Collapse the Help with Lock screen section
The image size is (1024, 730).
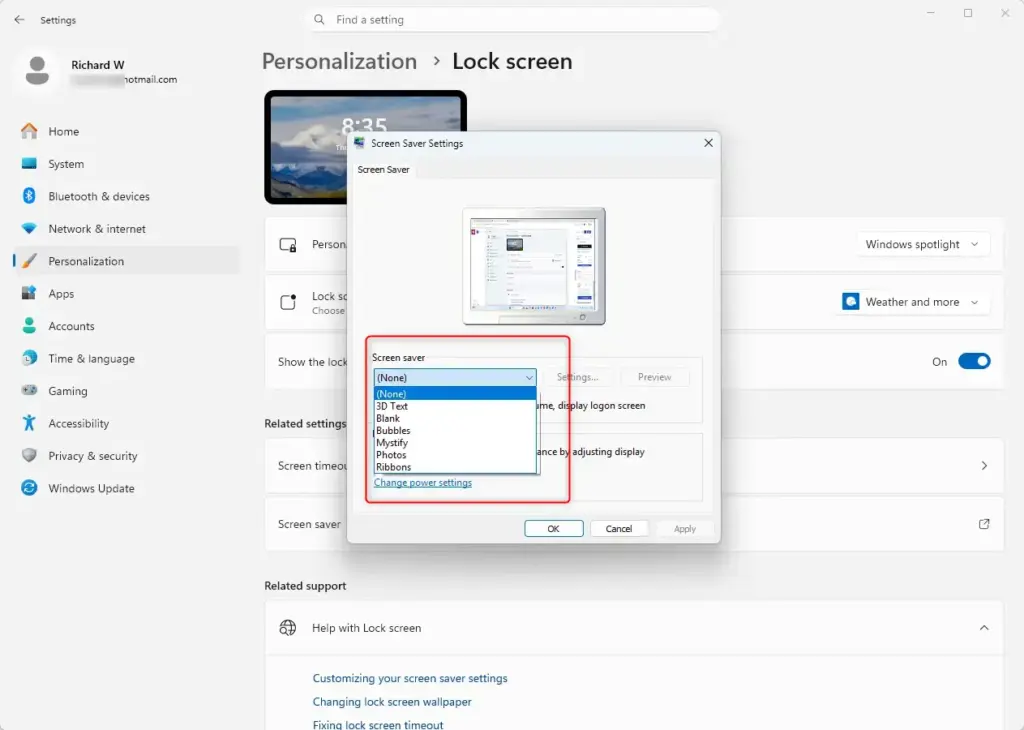(x=984, y=627)
